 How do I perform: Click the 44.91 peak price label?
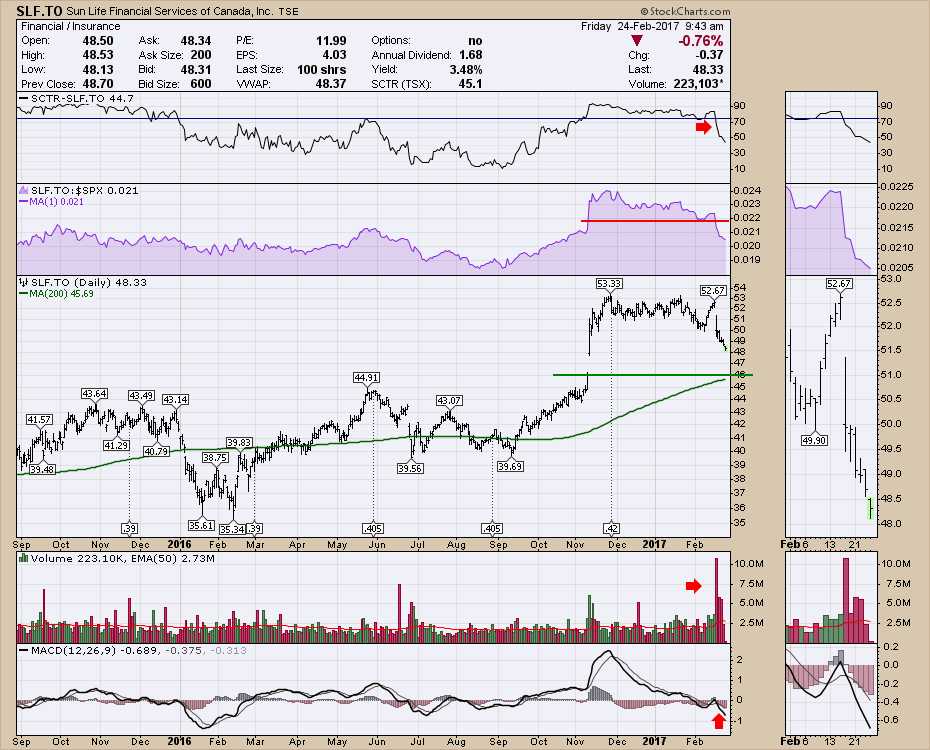pos(366,377)
